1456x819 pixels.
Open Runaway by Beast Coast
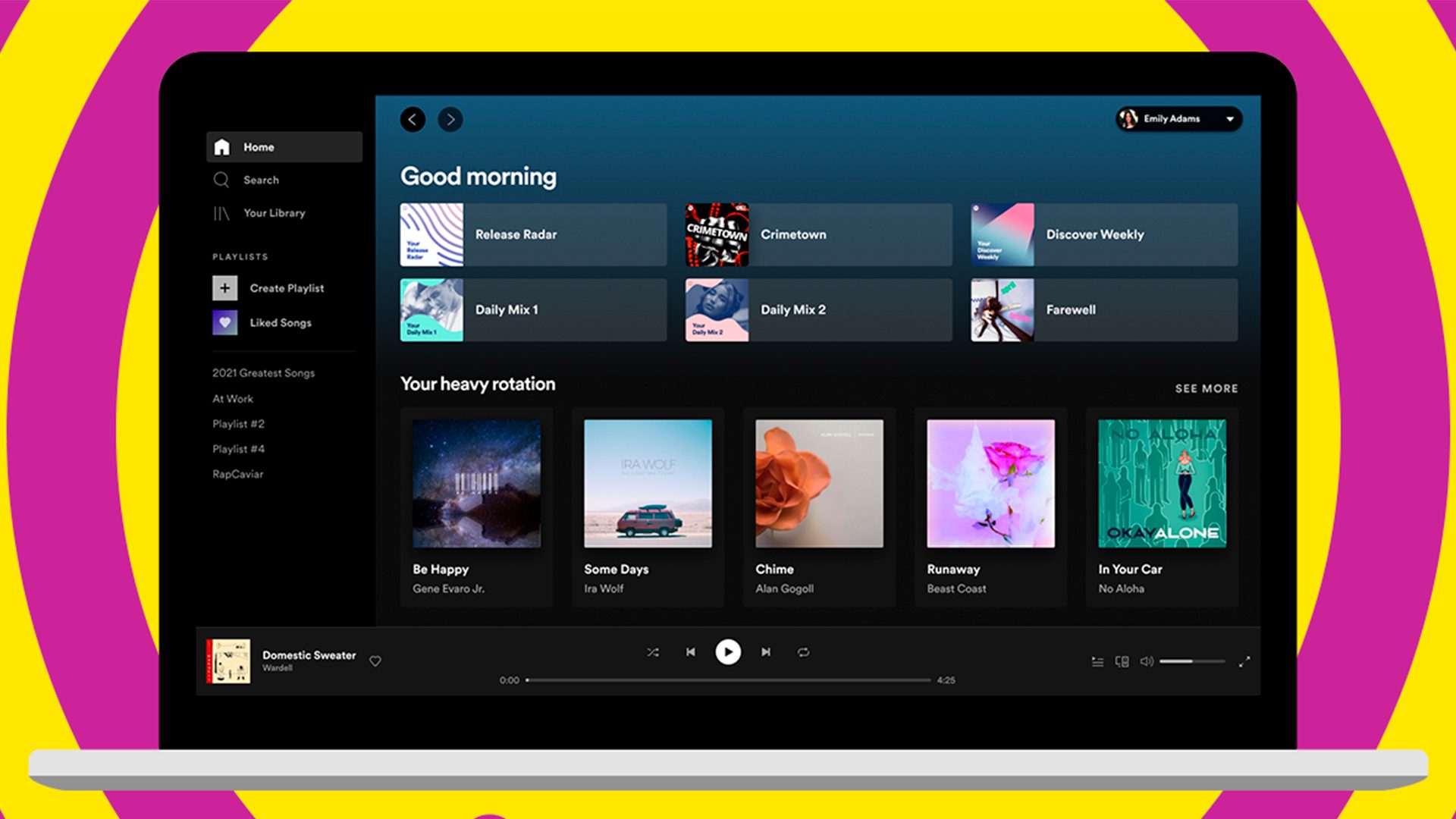coord(990,507)
